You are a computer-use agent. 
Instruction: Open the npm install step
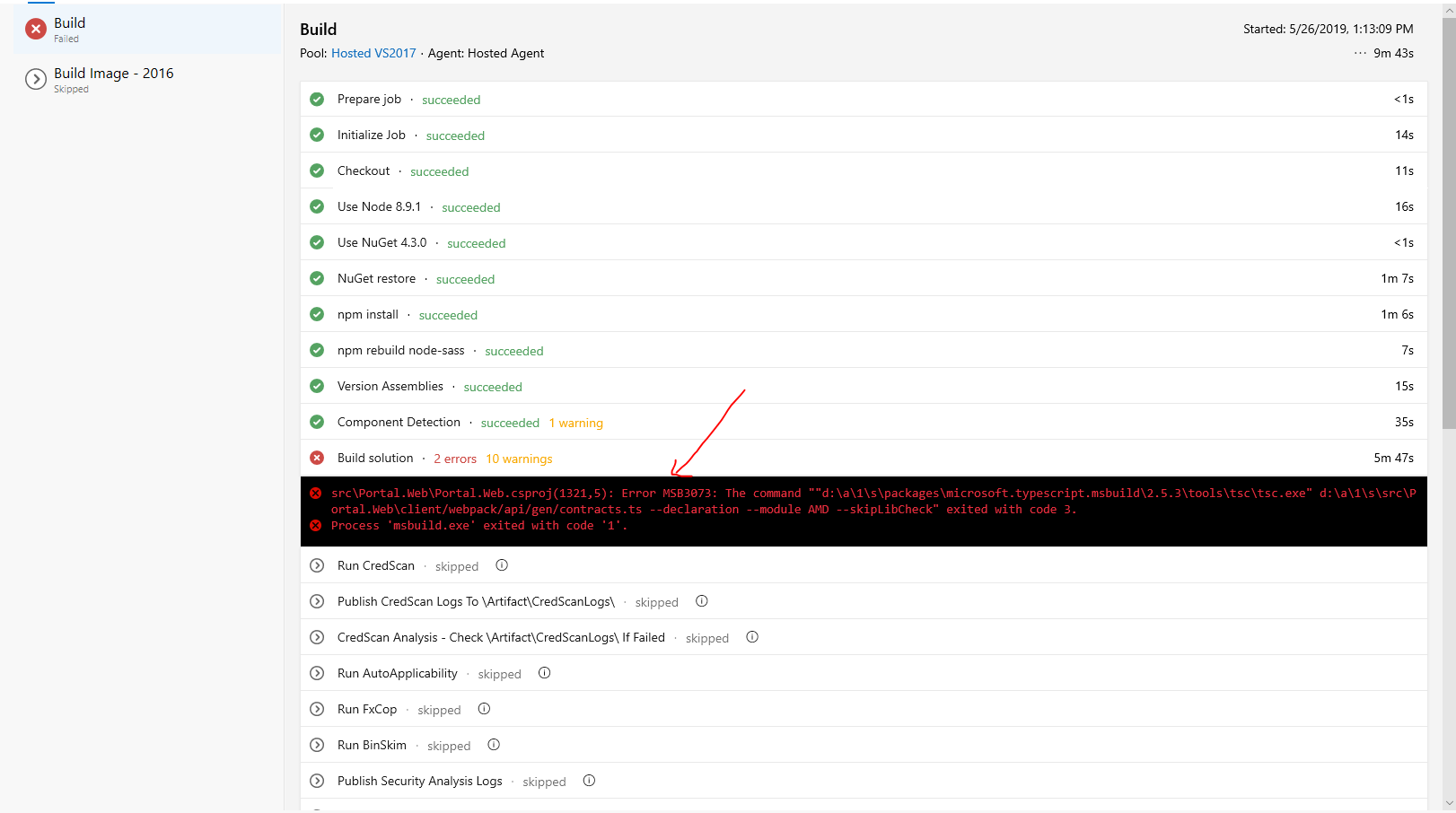(864, 314)
